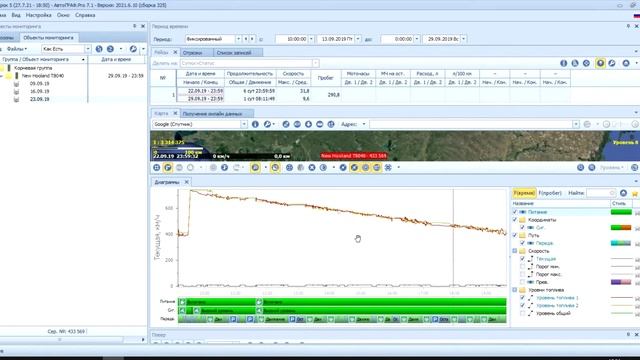
Task: Open the Файлы menu button
Action: click(x=17, y=49)
